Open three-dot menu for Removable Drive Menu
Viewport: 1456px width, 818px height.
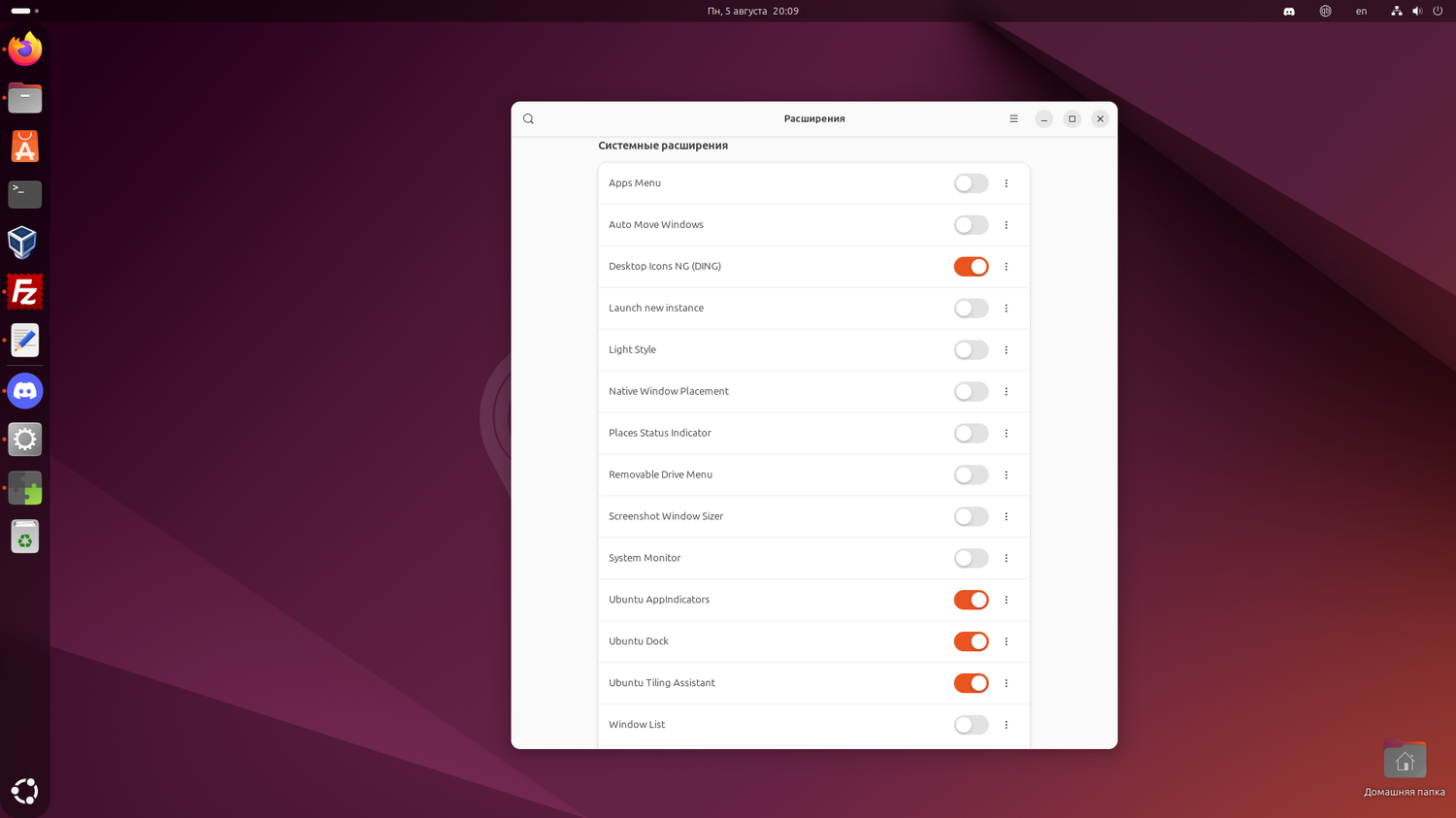click(1007, 475)
